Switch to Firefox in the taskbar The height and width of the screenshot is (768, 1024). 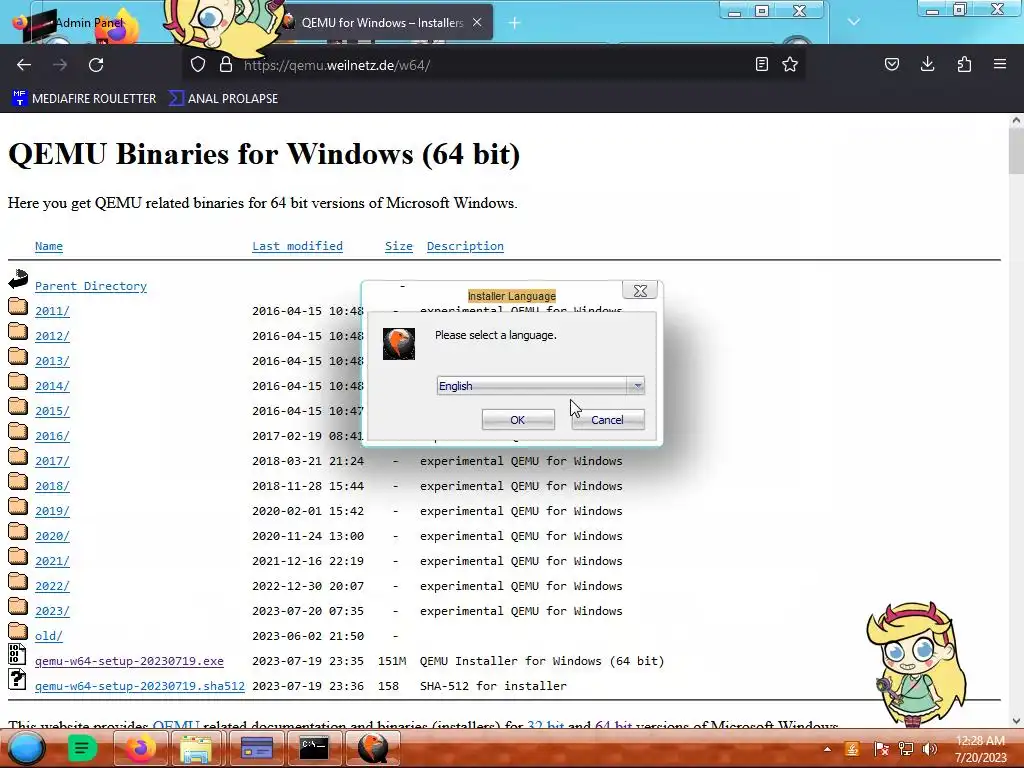click(x=139, y=748)
